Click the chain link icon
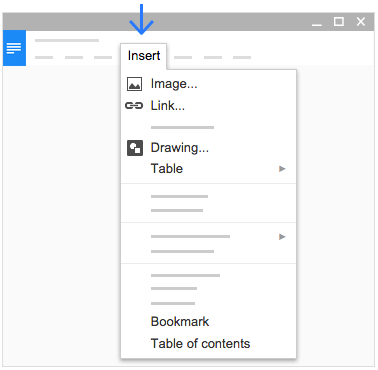 coord(134,106)
